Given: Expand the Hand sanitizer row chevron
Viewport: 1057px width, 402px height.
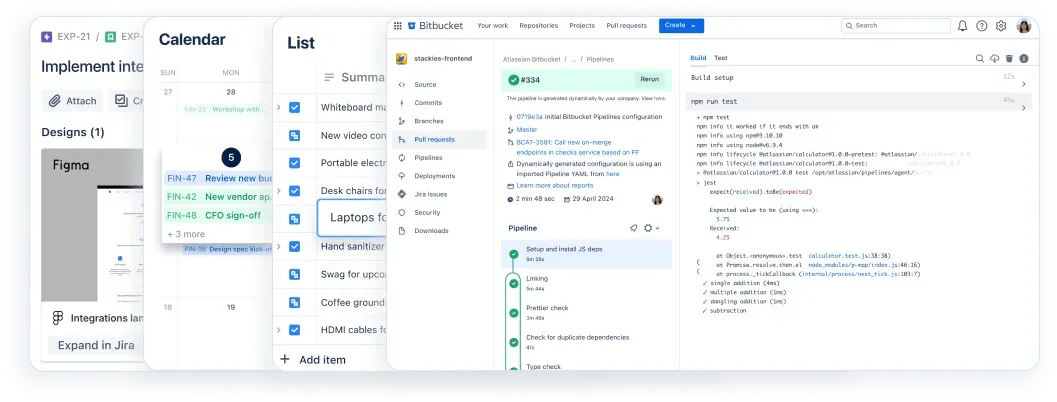Looking at the screenshot, I should [x=278, y=246].
